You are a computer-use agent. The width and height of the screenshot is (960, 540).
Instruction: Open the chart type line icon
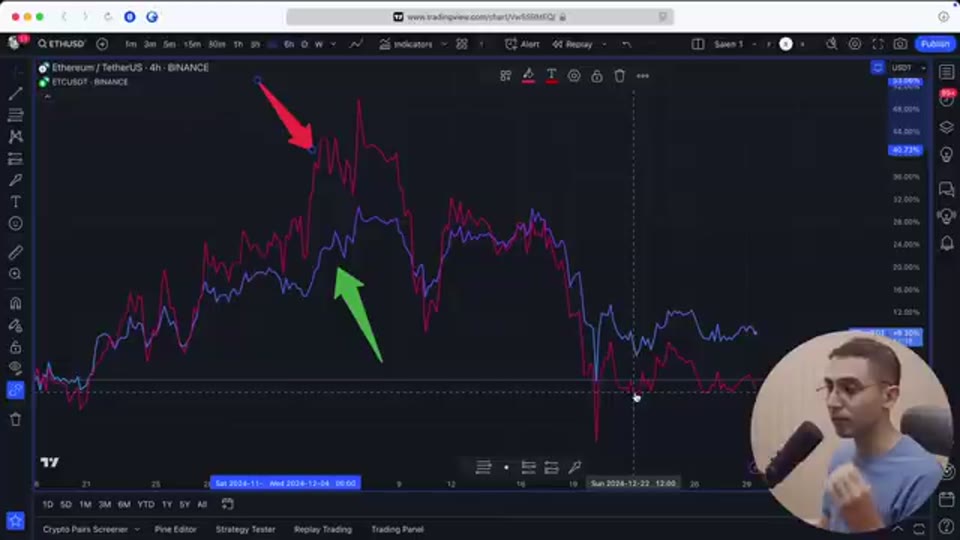coord(356,44)
